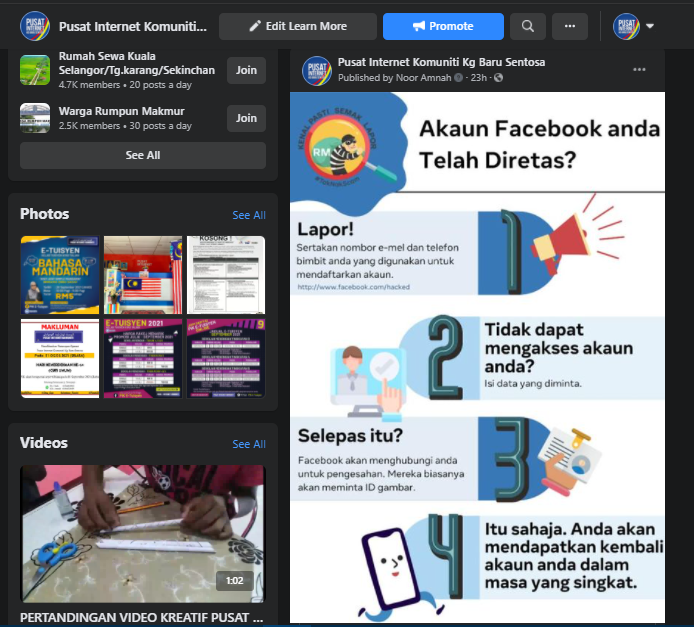The image size is (694, 627).
Task: Open the search magnifier in top bar
Action: click(x=528, y=26)
